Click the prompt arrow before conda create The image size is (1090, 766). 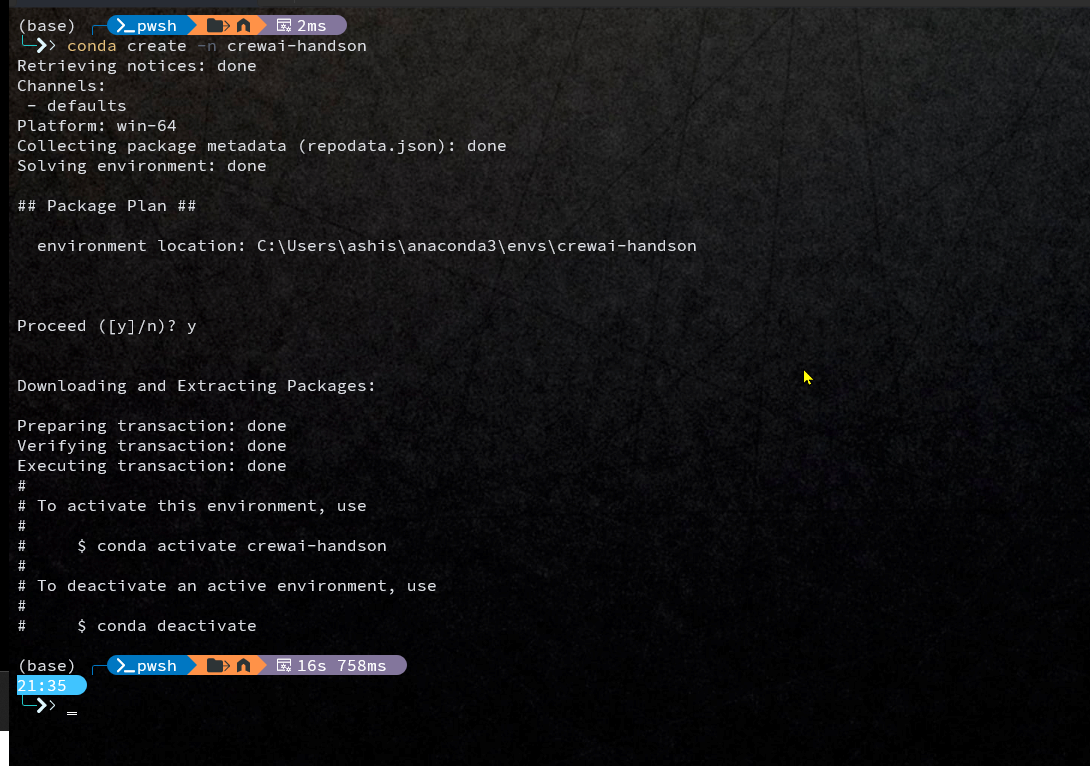point(46,46)
